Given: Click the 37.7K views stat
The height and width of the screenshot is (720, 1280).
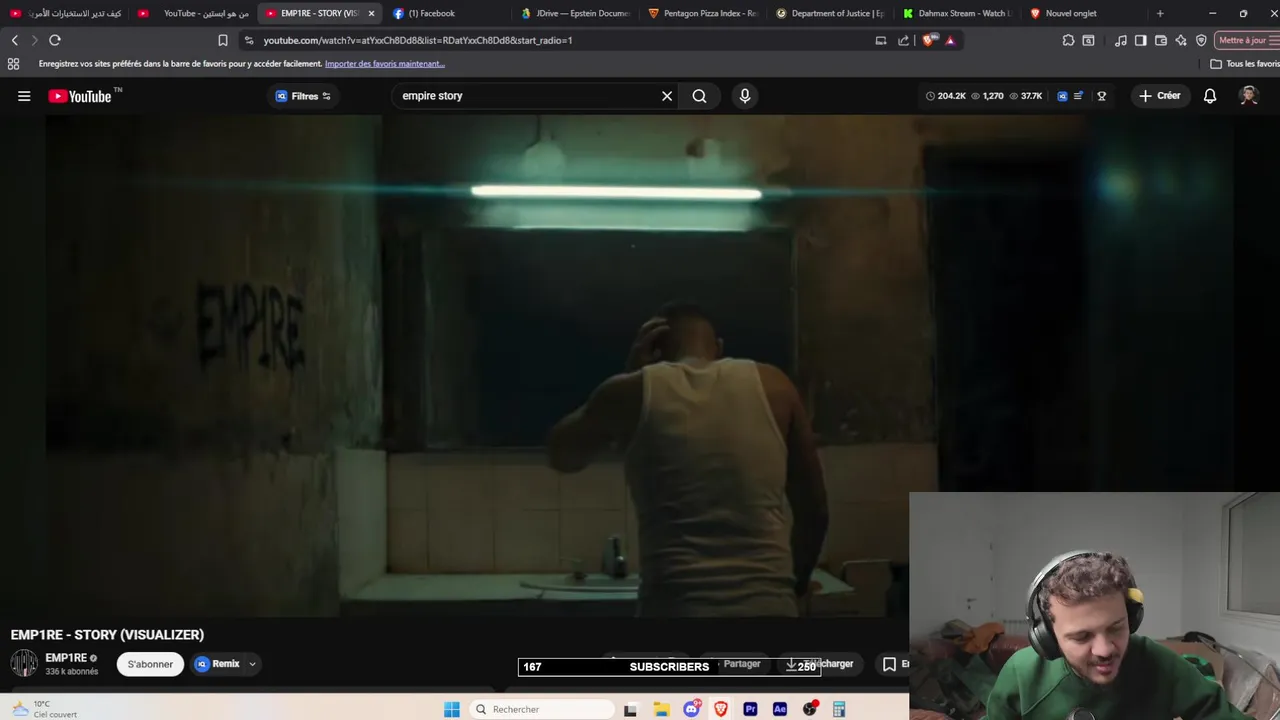Looking at the screenshot, I should tap(1026, 96).
